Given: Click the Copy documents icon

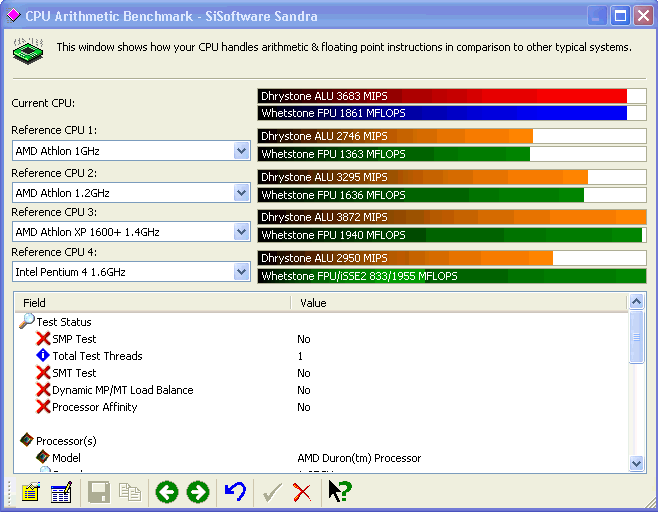Looking at the screenshot, I should point(130,492).
